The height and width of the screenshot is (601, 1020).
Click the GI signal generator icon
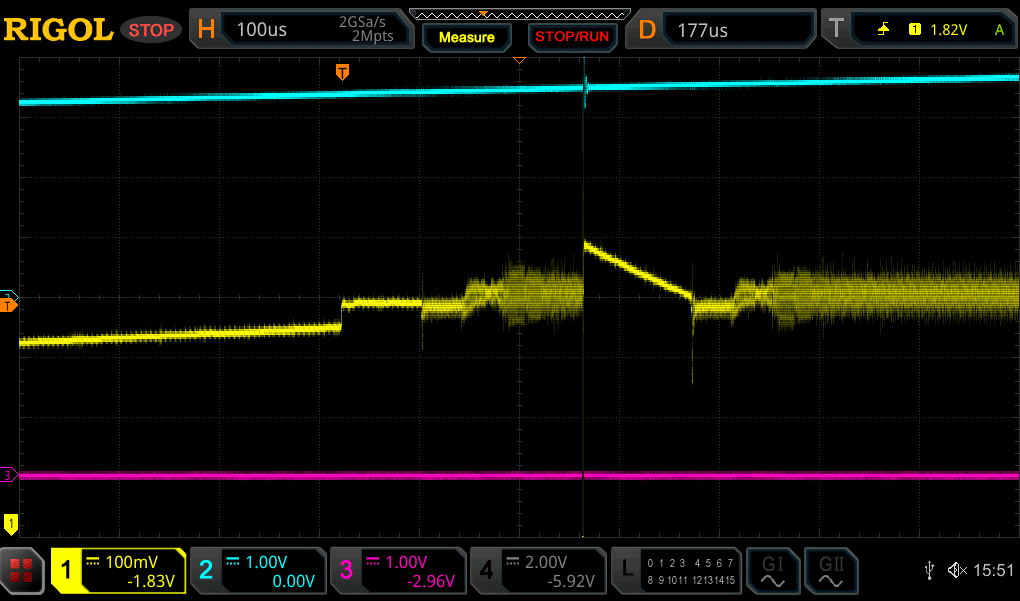(772, 571)
